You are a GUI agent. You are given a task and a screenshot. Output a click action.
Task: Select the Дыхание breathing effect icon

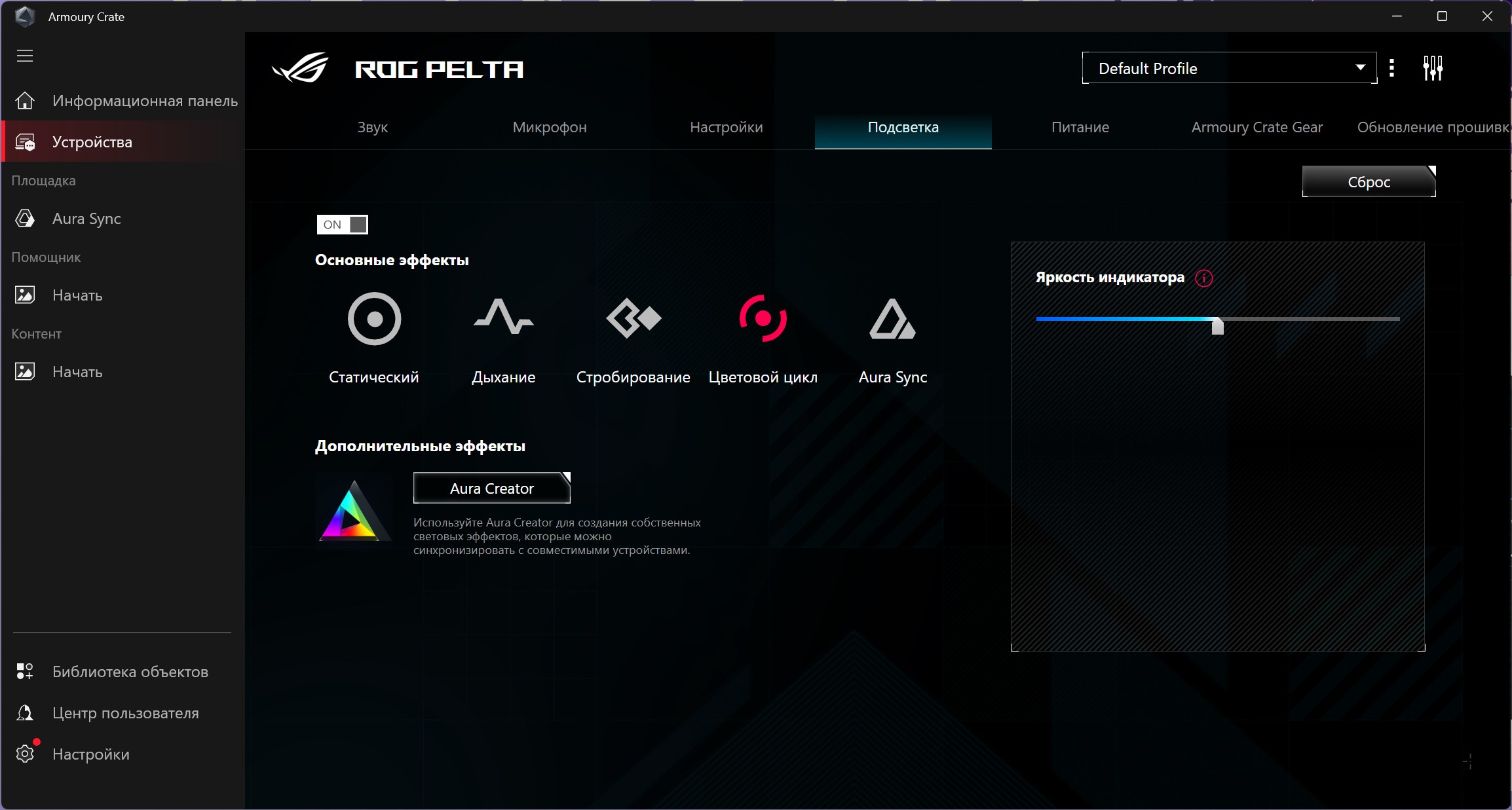(504, 316)
